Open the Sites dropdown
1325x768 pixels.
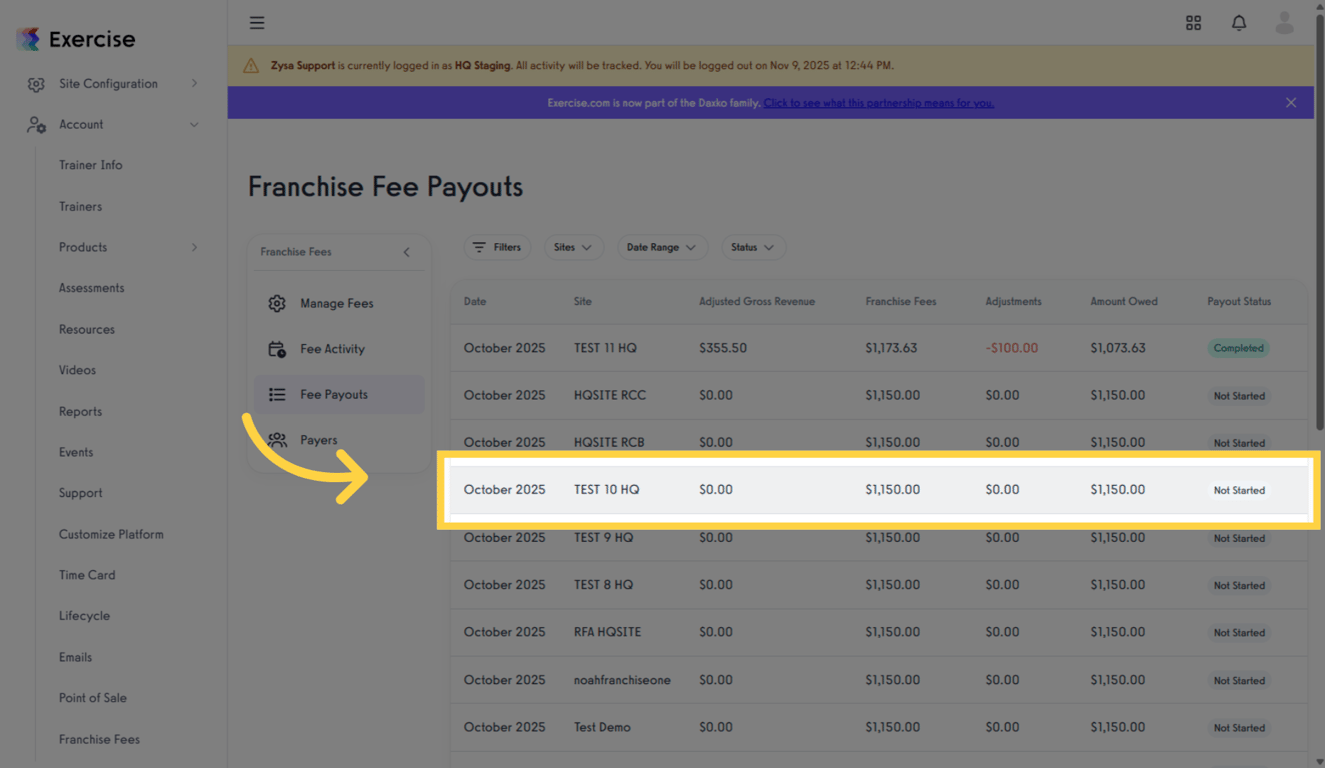click(x=573, y=247)
